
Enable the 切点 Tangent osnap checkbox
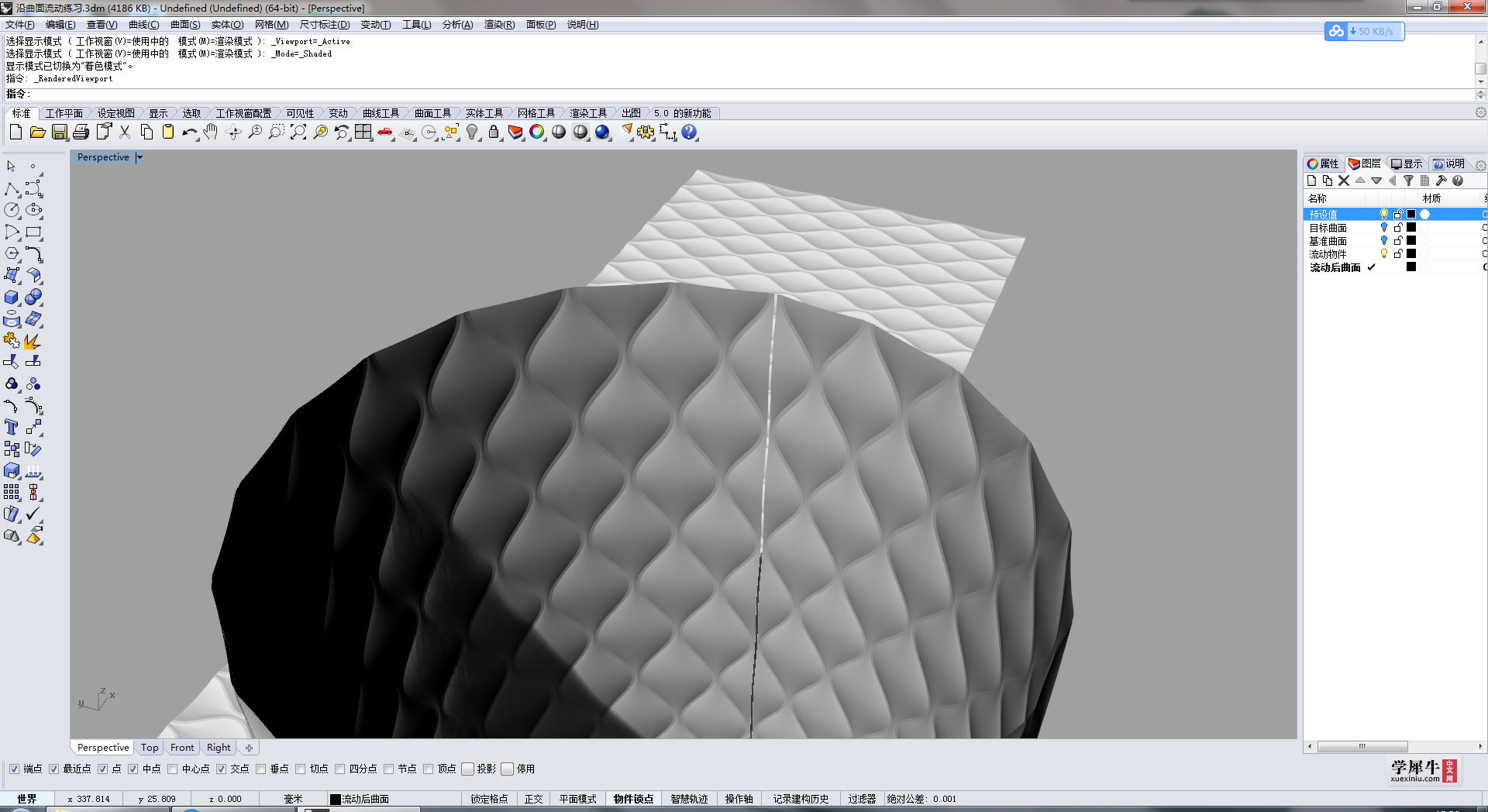coord(300,769)
